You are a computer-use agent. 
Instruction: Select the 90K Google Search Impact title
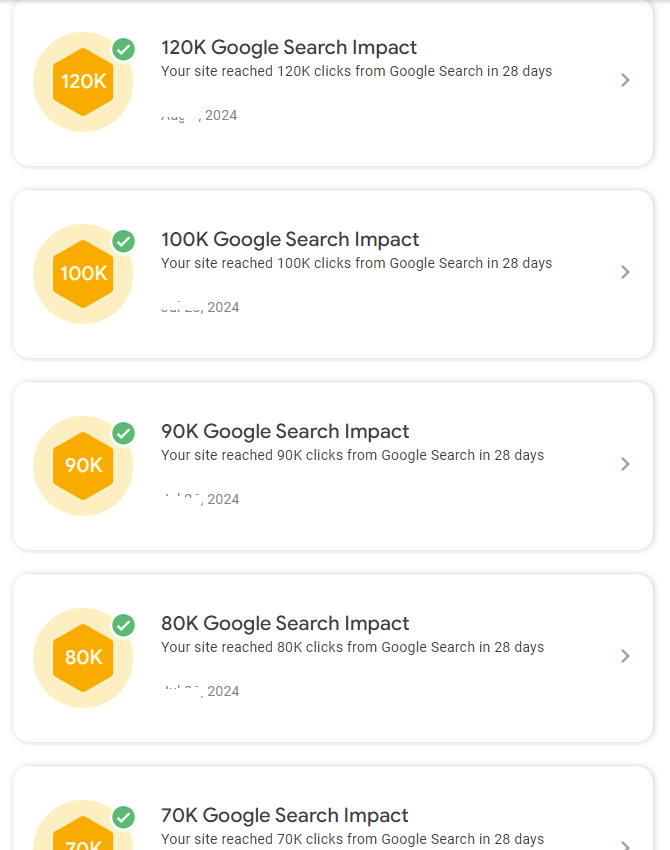click(x=285, y=431)
